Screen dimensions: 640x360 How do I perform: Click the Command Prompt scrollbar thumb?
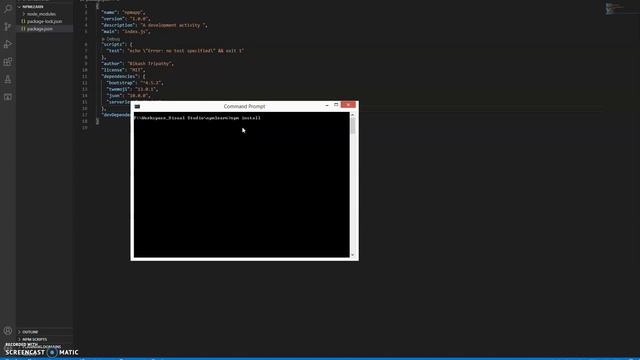pos(353,126)
